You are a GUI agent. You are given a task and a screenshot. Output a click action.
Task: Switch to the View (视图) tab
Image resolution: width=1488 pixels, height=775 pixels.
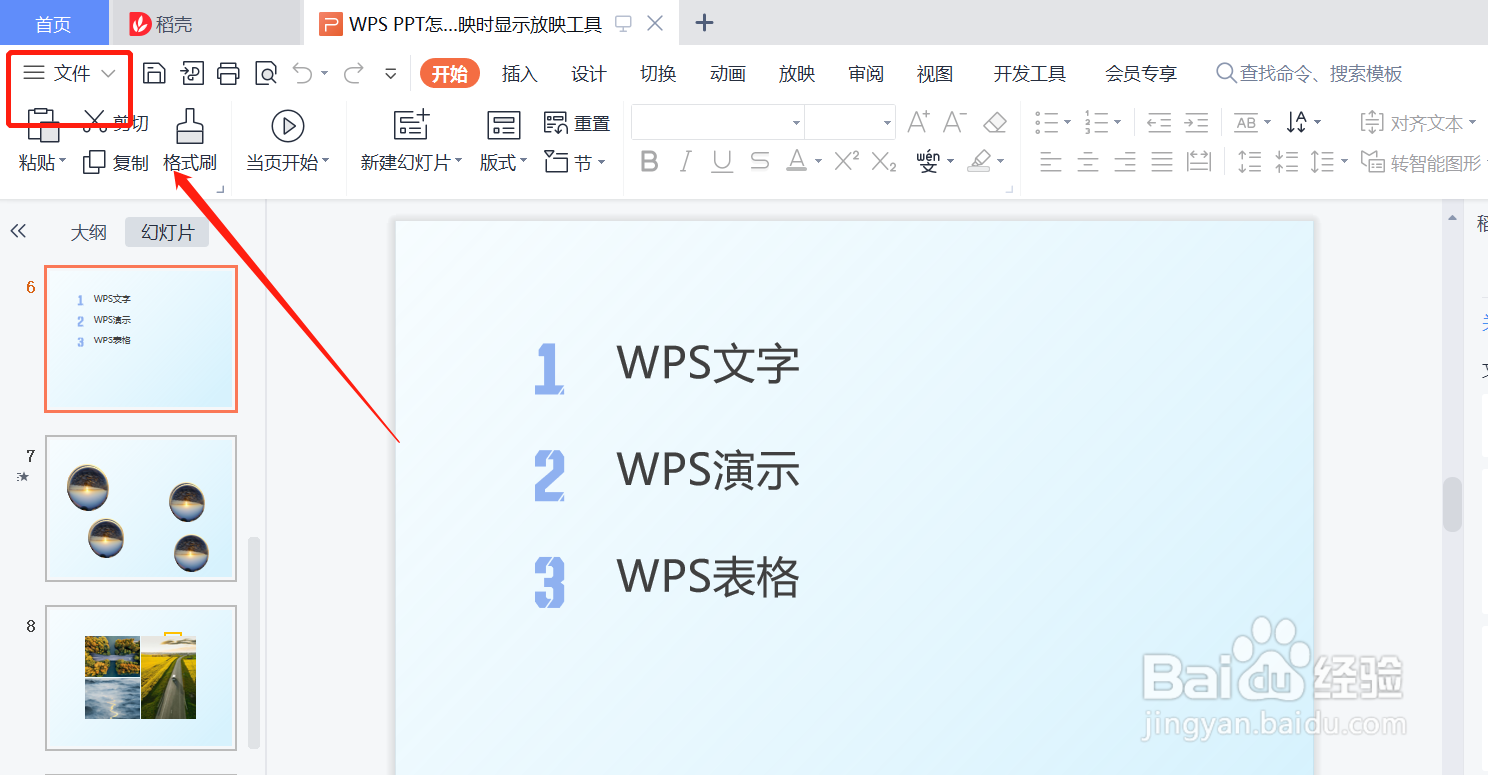[935, 73]
